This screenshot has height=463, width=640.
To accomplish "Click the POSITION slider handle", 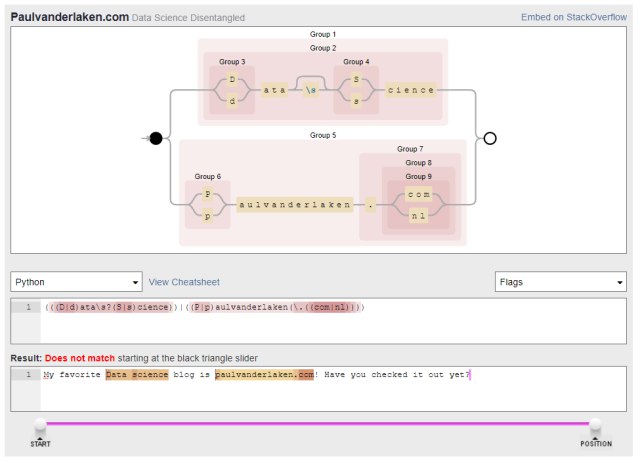I will 596,425.
